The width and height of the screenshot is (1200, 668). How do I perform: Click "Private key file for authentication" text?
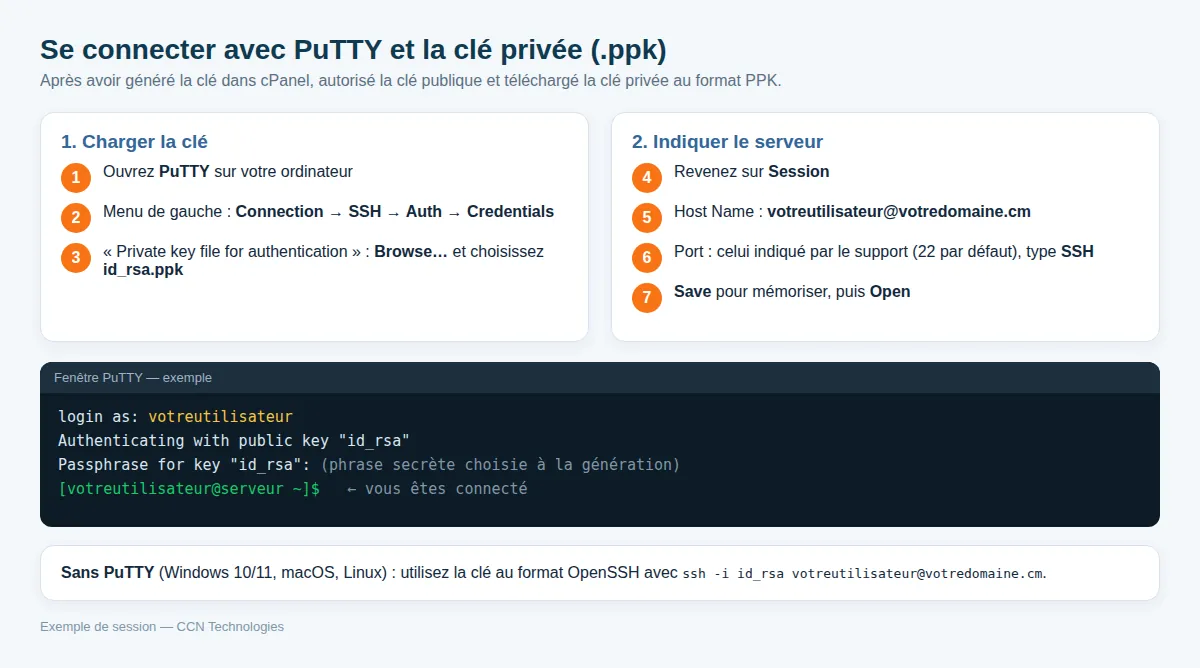pyautogui.click(x=233, y=252)
